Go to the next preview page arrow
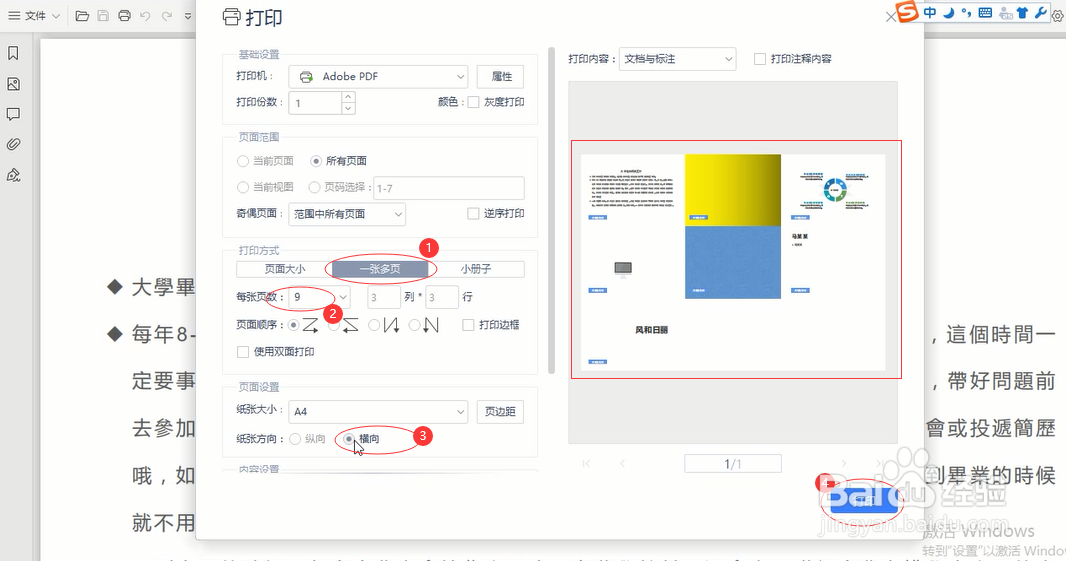 (844, 464)
